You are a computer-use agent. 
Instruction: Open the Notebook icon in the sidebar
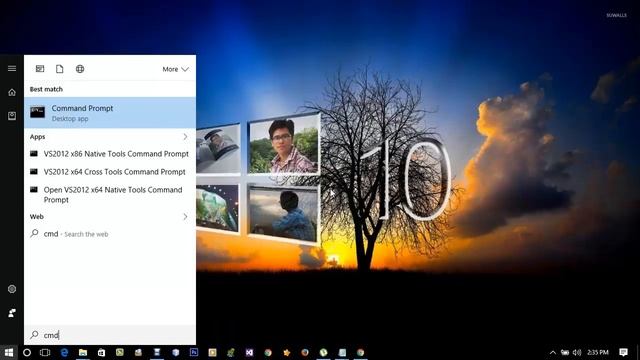click(x=12, y=116)
